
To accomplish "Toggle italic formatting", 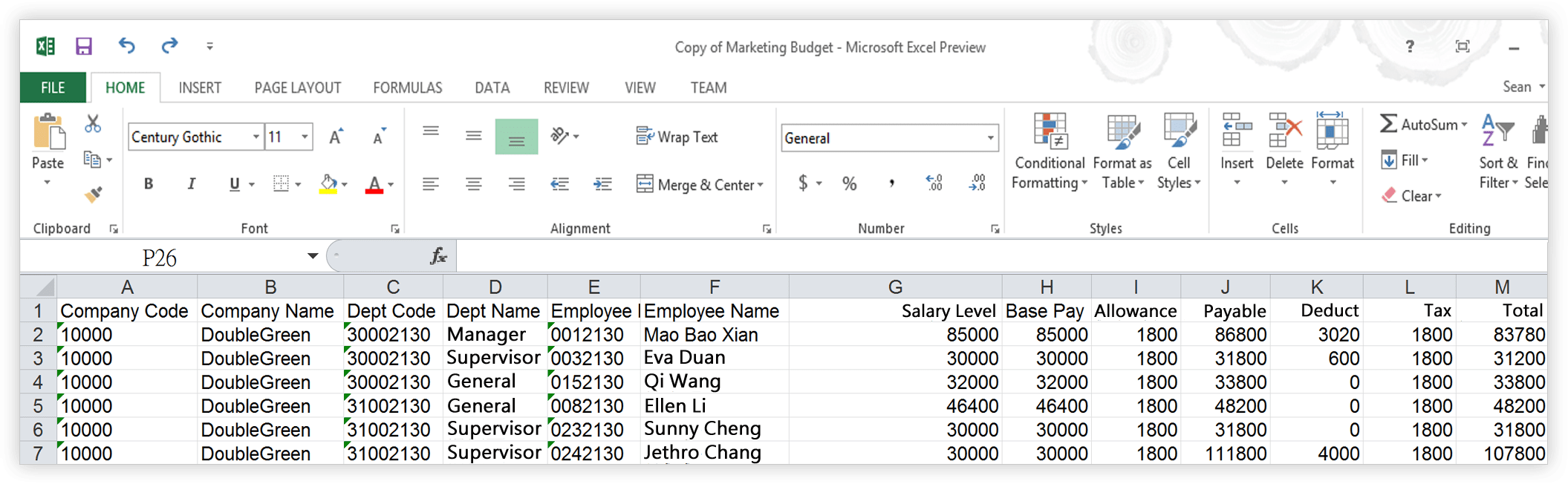I will pyautogui.click(x=192, y=184).
